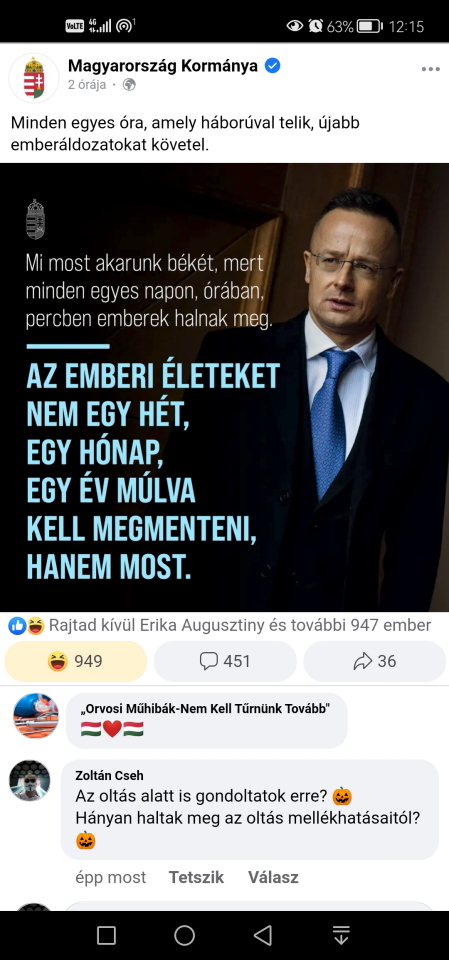Open the comments button showing 451
The height and width of the screenshot is (960, 449).
[225, 661]
